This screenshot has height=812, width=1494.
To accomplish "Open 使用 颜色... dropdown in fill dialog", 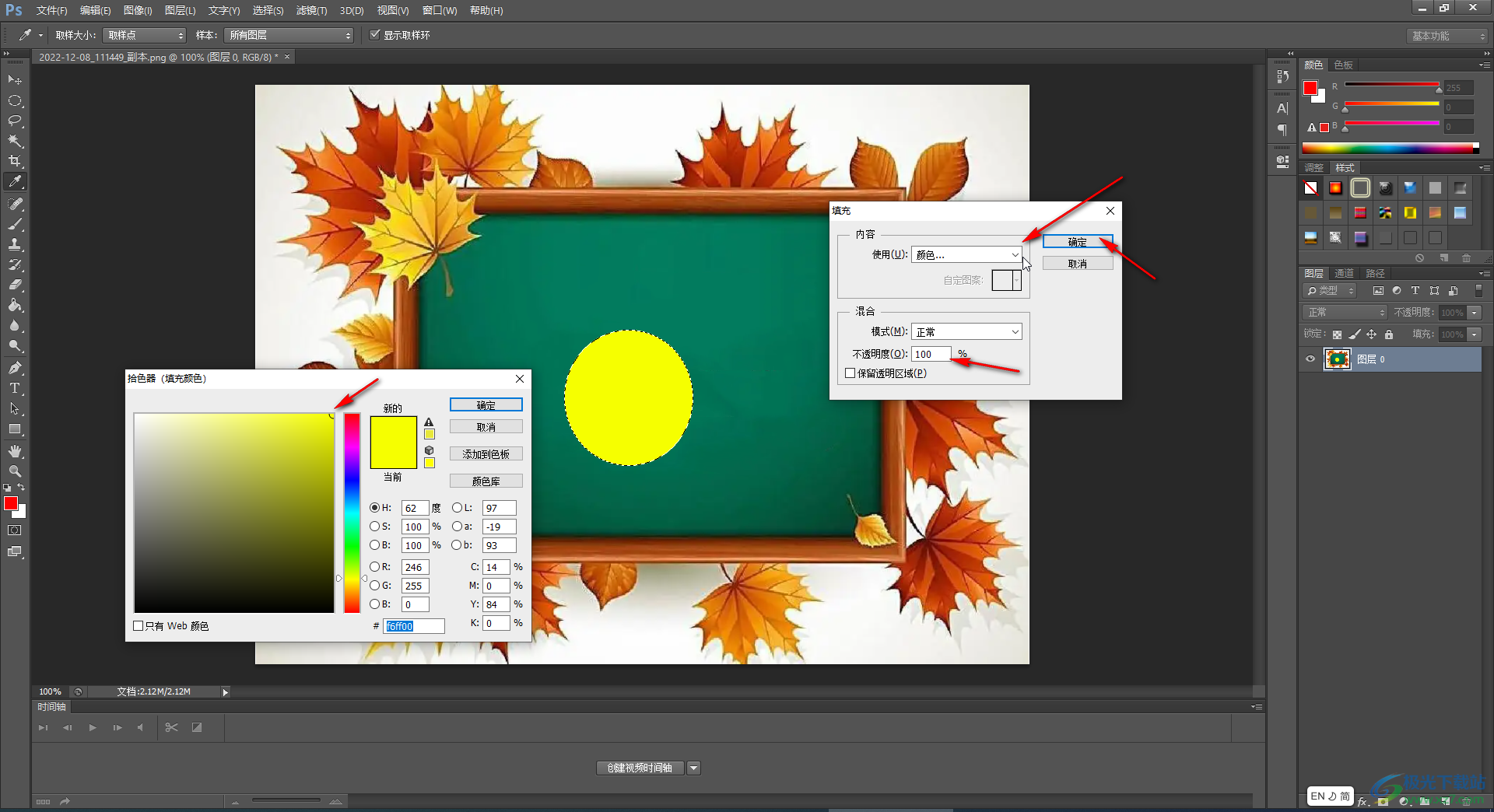I will pyautogui.click(x=966, y=255).
